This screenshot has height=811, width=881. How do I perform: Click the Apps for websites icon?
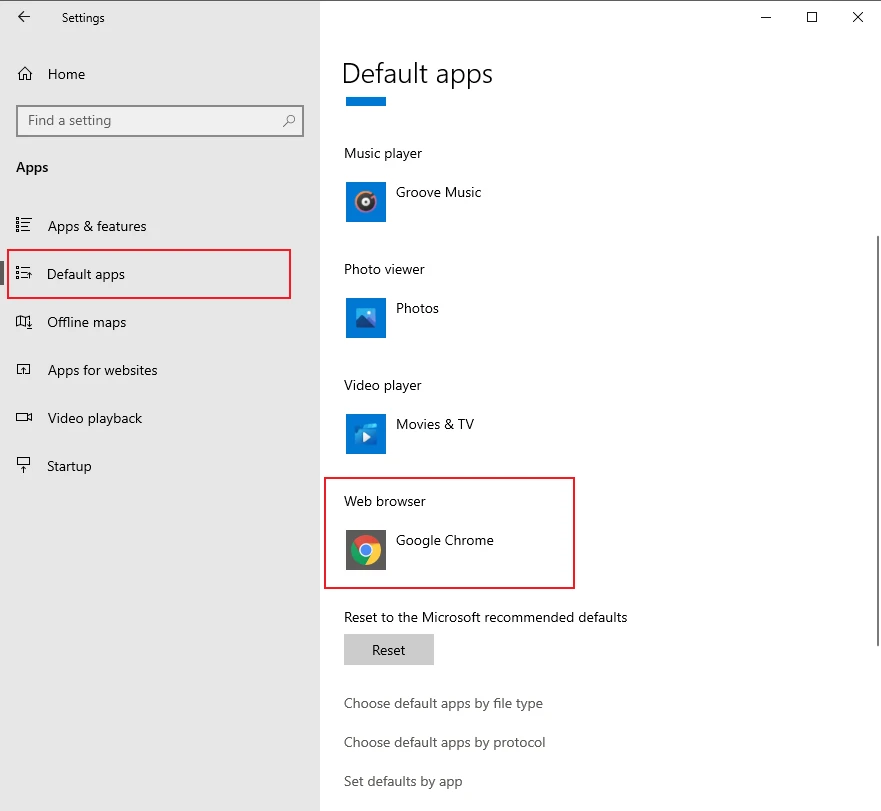[x=24, y=369]
